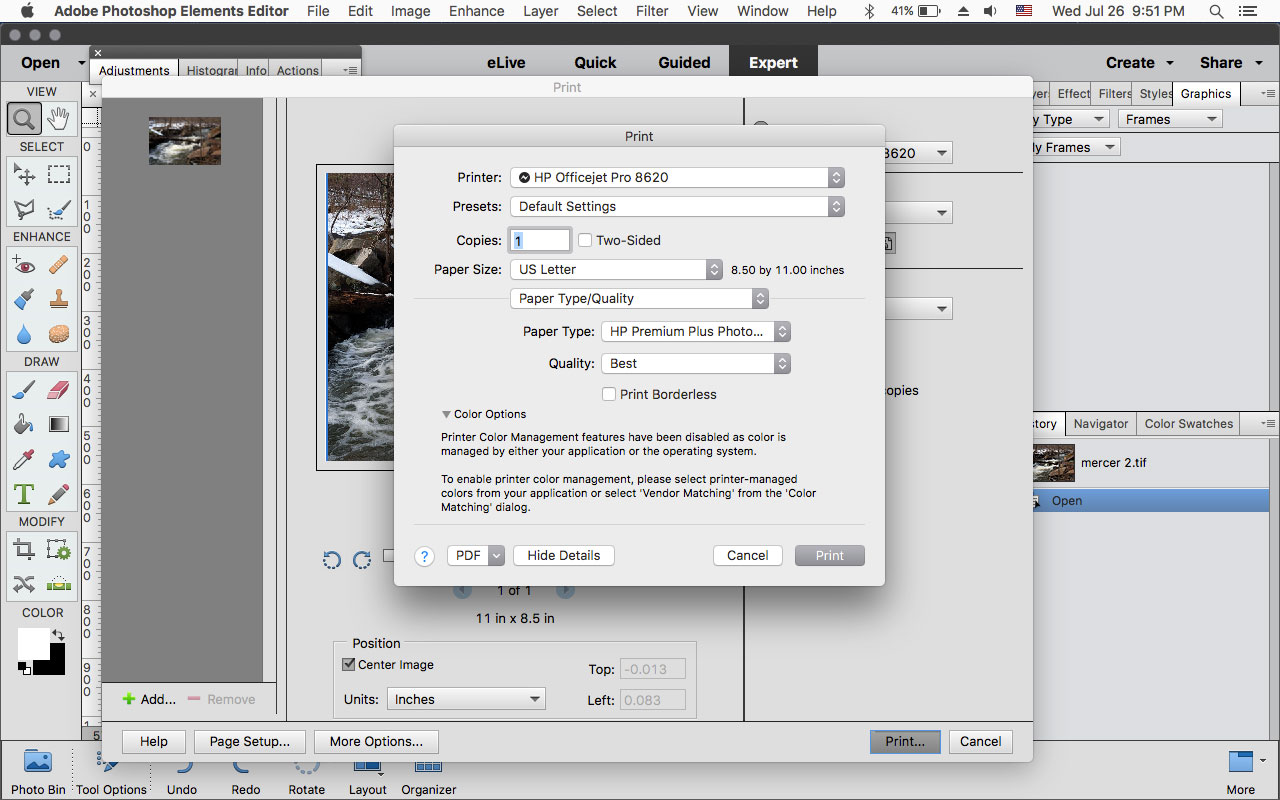Image resolution: width=1280 pixels, height=800 pixels.
Task: Click Print in the system print dialog
Action: pos(830,555)
